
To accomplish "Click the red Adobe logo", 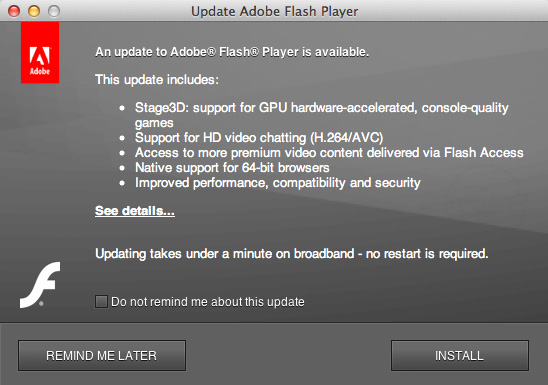I will click(40, 53).
